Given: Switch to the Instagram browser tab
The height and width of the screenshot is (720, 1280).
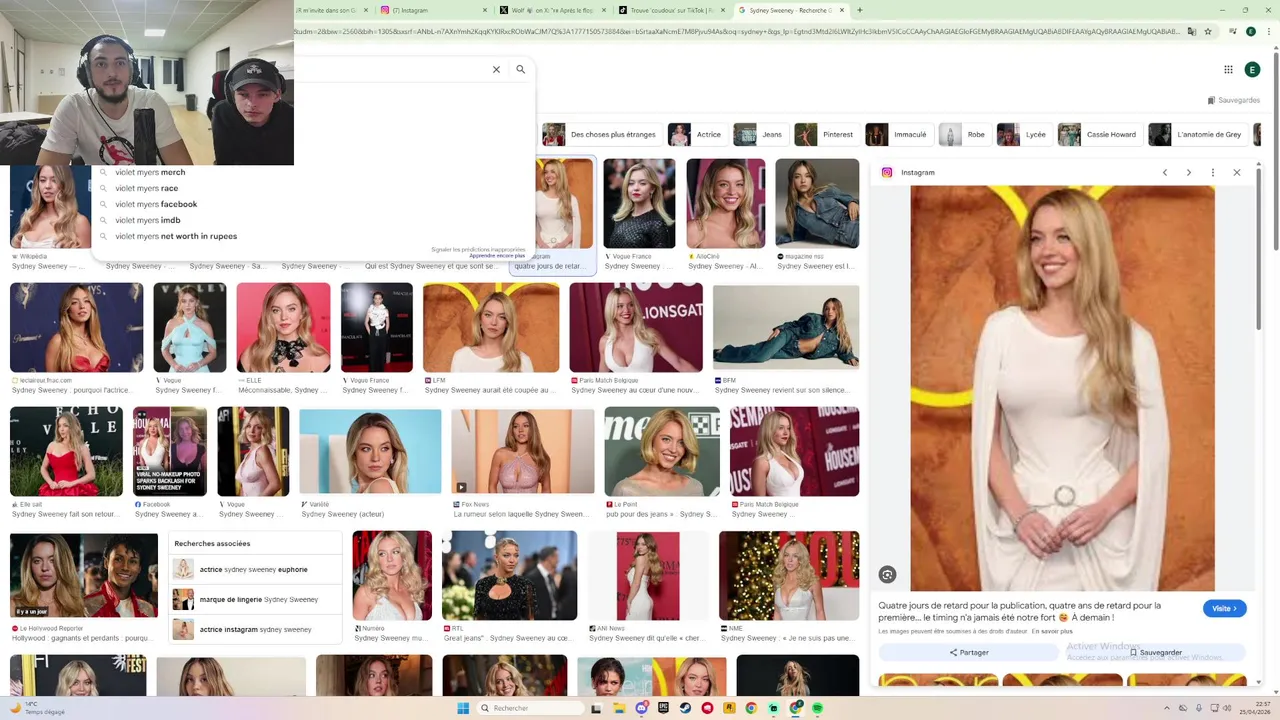Looking at the screenshot, I should 435,10.
